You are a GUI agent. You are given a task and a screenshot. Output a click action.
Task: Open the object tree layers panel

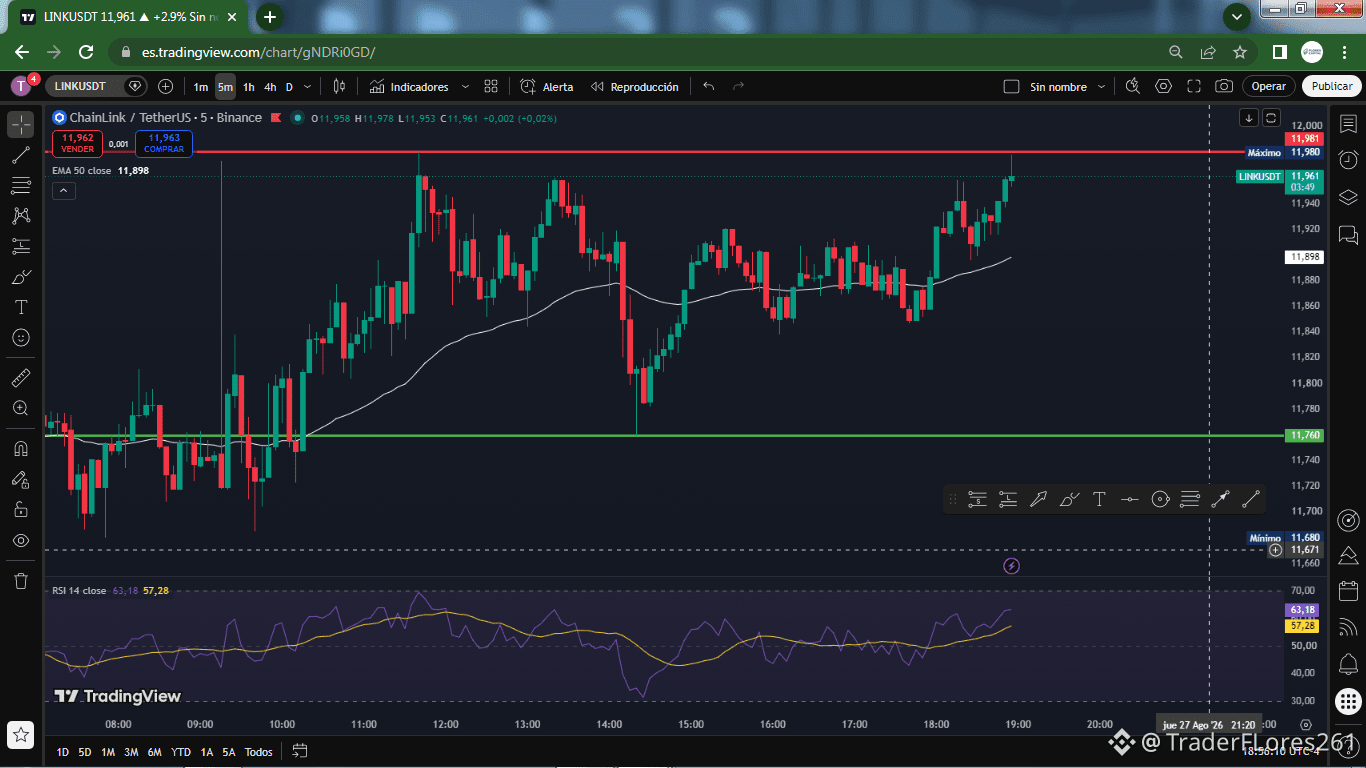tap(1348, 197)
